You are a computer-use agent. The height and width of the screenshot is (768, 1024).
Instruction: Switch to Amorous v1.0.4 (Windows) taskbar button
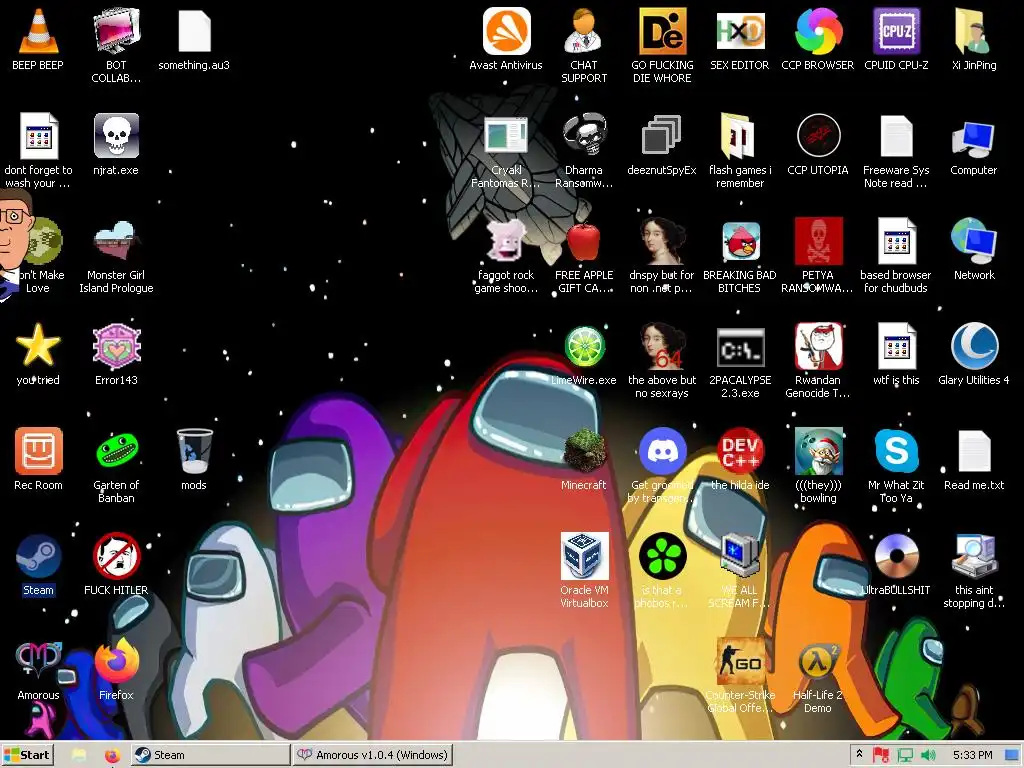pos(372,755)
